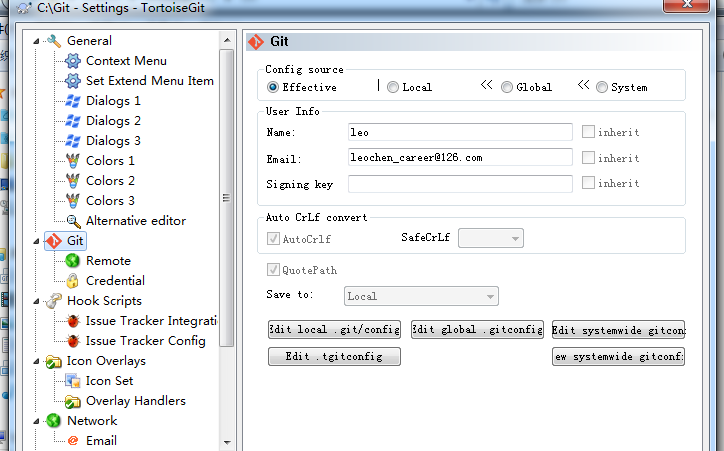Open the Overlay Handlers settings page
The height and width of the screenshot is (451, 724).
coord(136,401)
